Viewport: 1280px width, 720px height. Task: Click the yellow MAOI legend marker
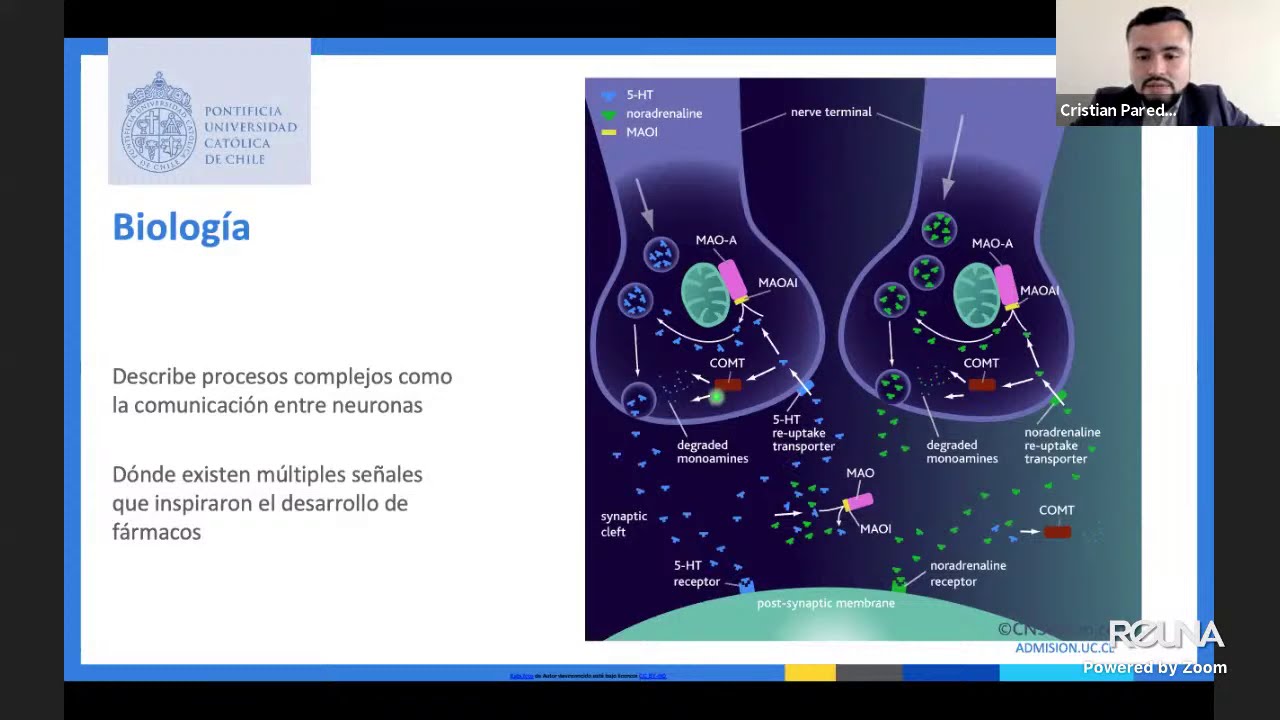point(608,132)
